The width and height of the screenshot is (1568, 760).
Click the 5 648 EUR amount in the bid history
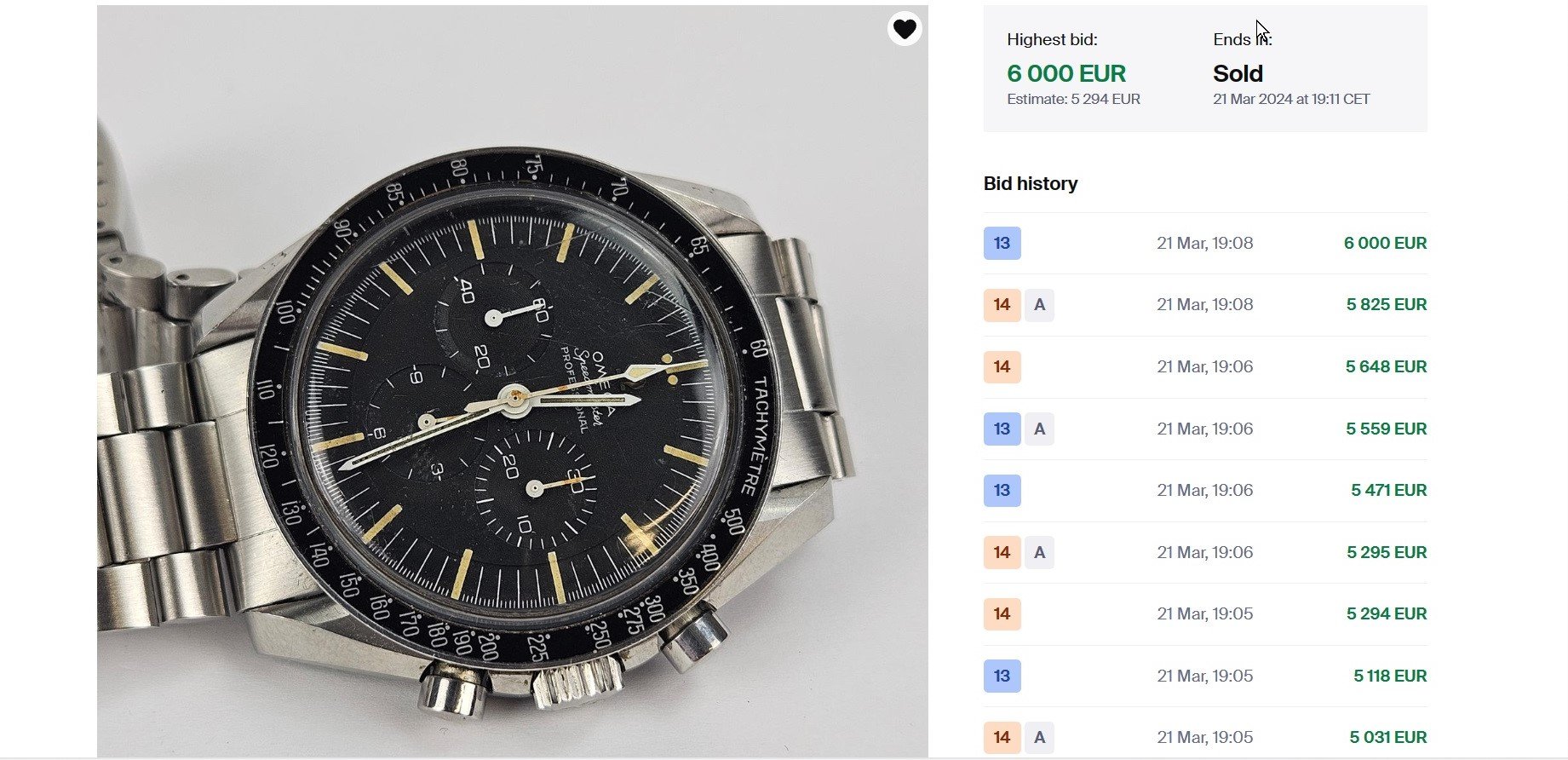tap(1386, 367)
